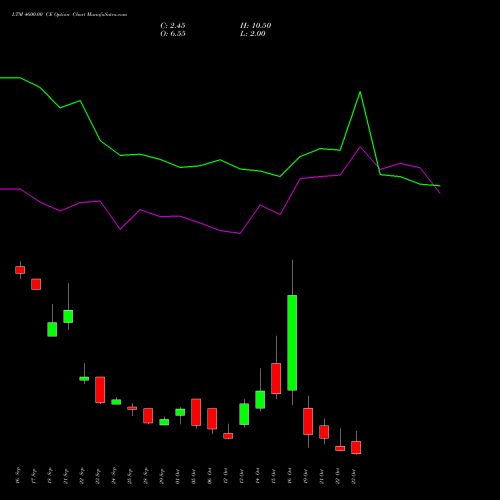
Task: Click the peak of the purple line
Action: pyautogui.click(x=360, y=147)
